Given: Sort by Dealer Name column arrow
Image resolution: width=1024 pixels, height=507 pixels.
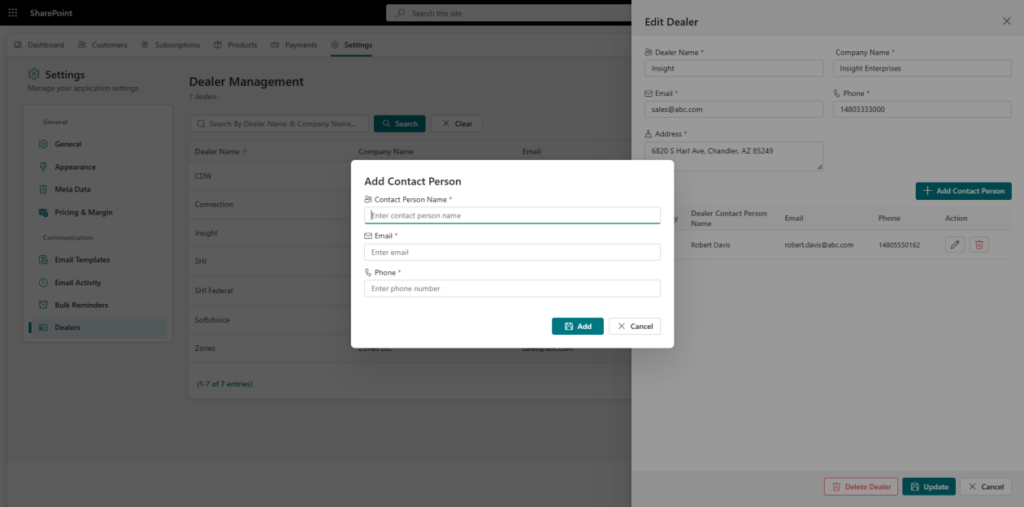Looking at the screenshot, I should point(245,152).
